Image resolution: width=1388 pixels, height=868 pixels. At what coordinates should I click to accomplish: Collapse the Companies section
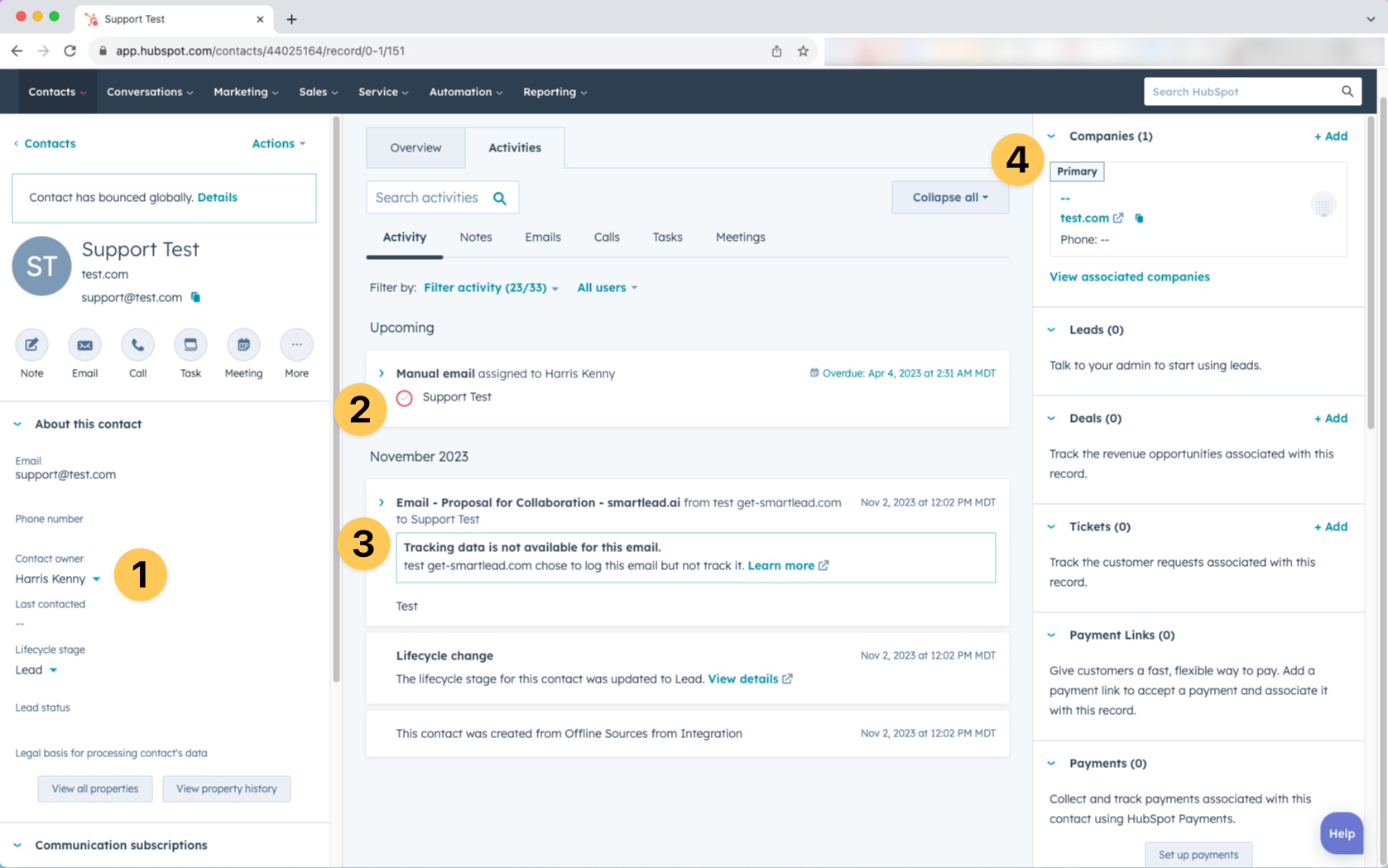(1051, 136)
